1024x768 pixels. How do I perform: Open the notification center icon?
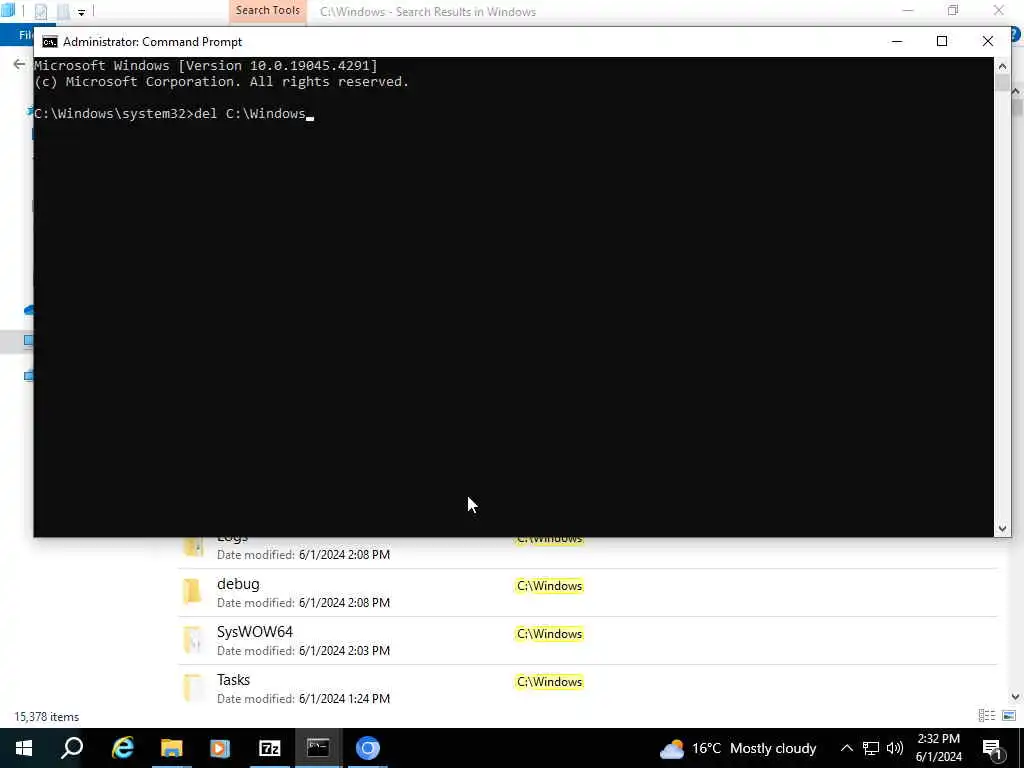[x=992, y=749]
